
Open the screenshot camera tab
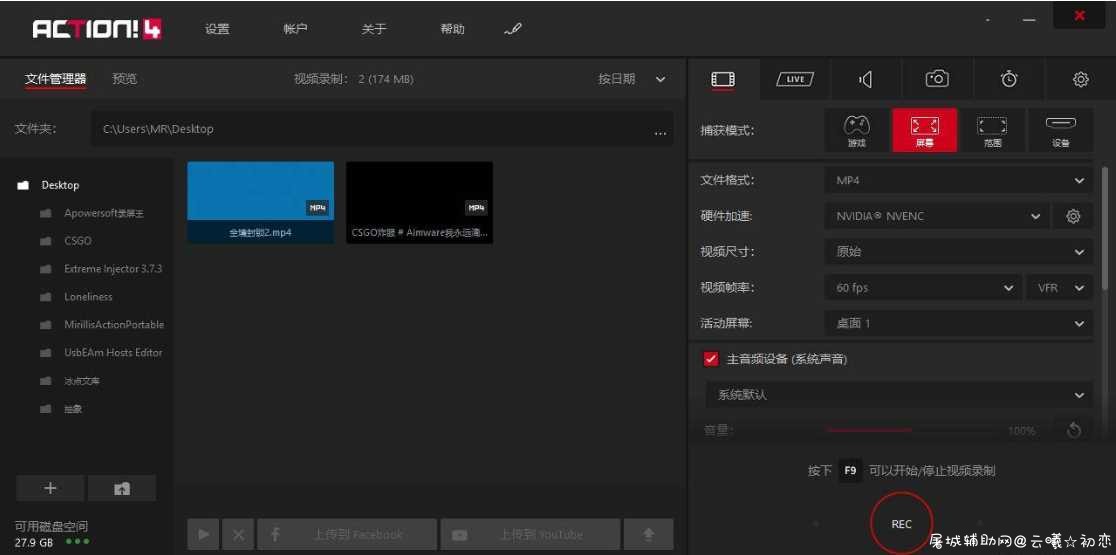pyautogui.click(x=937, y=79)
